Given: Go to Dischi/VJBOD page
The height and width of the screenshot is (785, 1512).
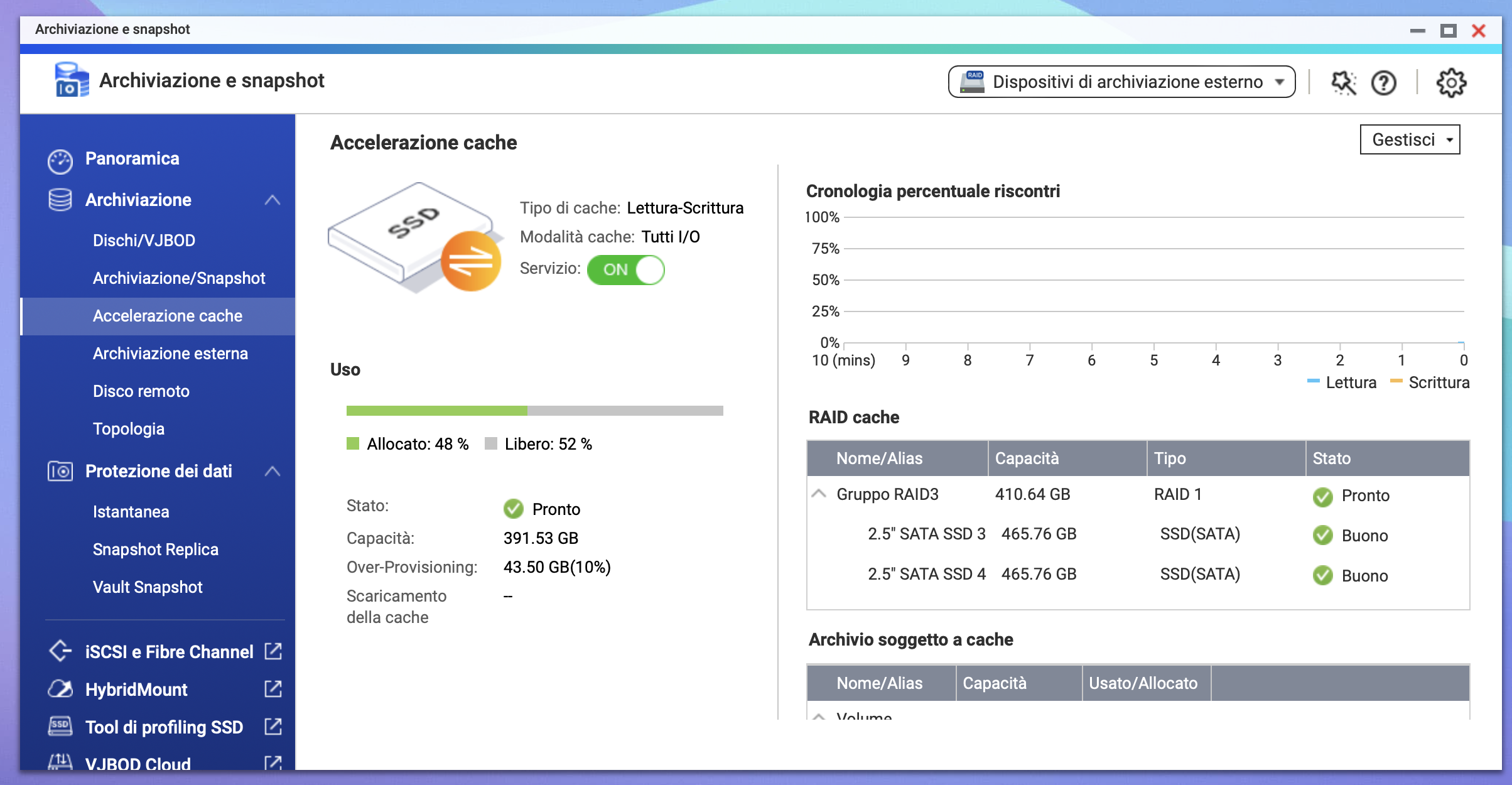Looking at the screenshot, I should tap(144, 241).
